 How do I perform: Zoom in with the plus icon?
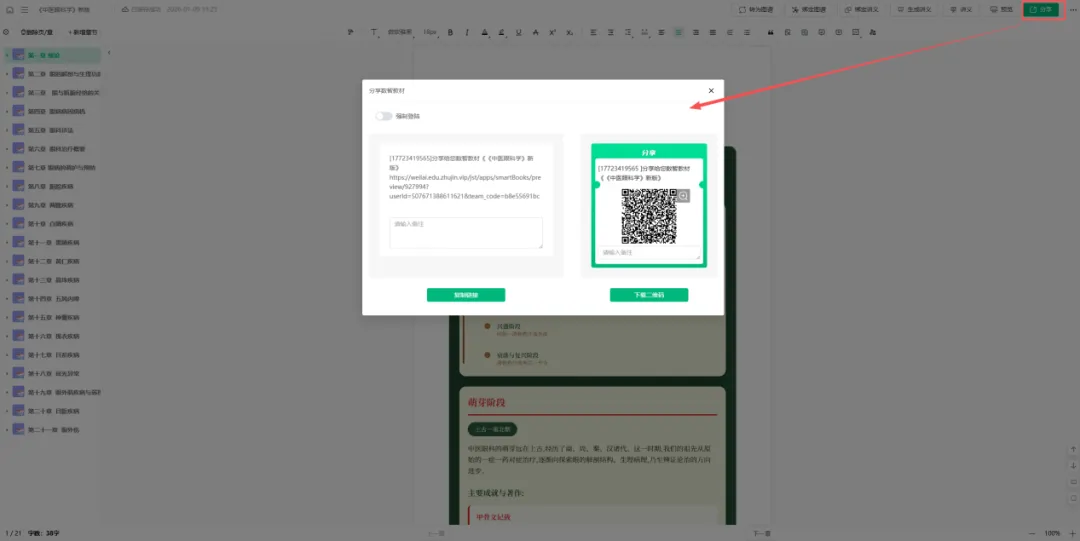[1072, 534]
